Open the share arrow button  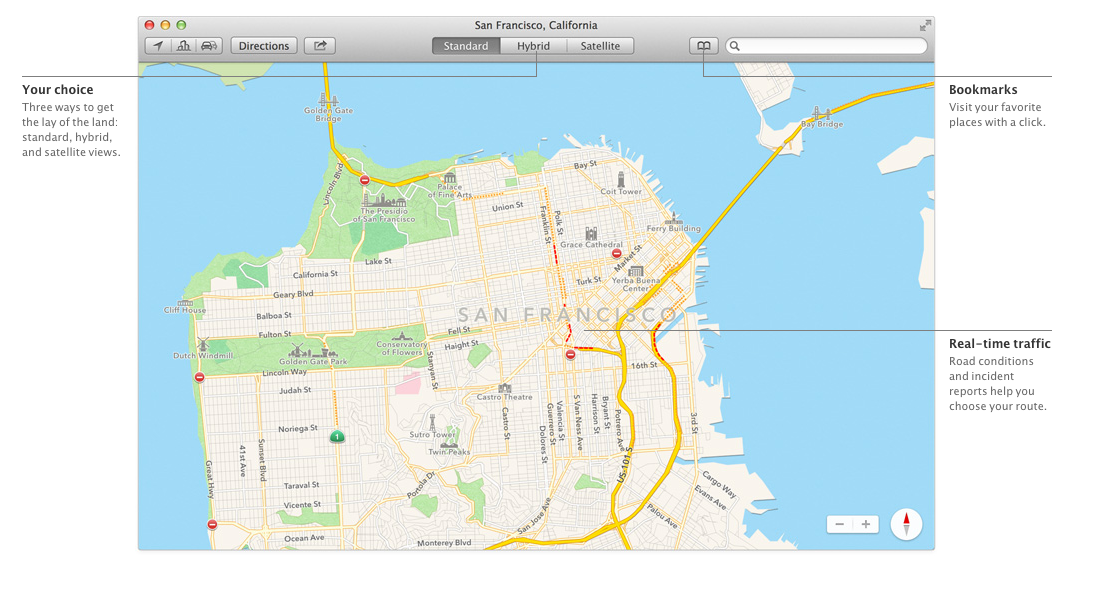pos(320,46)
